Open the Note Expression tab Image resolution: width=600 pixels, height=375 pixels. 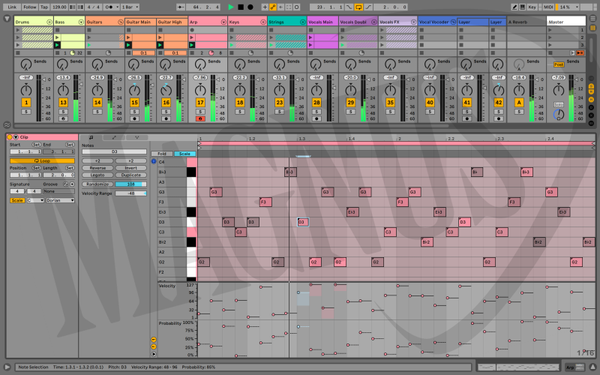(x=137, y=137)
